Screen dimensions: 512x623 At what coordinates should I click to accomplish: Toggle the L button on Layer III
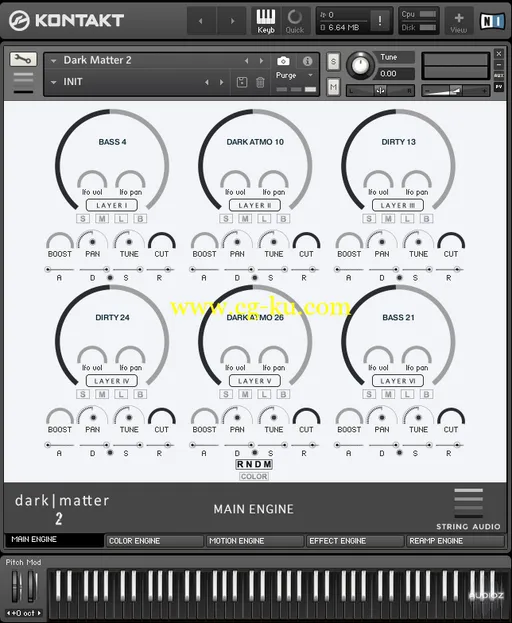(x=407, y=219)
